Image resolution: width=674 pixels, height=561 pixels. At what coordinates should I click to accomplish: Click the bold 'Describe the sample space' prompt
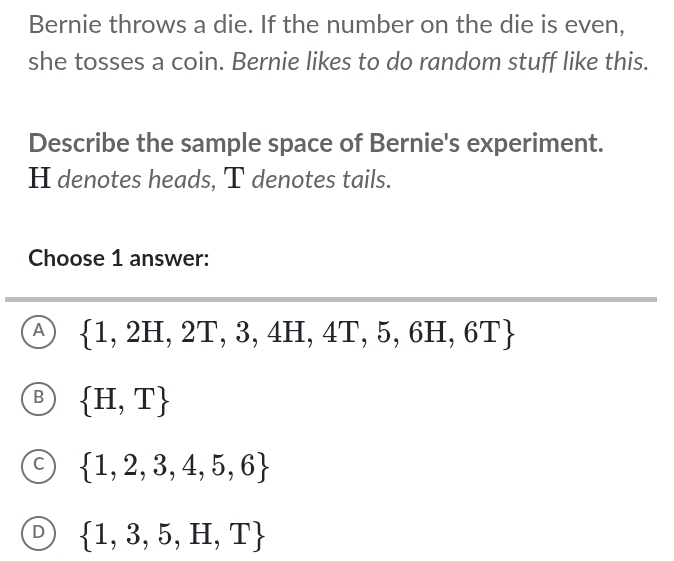tap(316, 143)
